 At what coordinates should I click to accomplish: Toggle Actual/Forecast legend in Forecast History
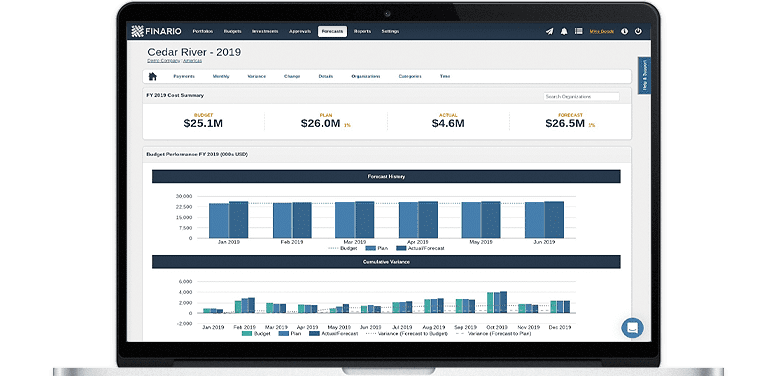(x=420, y=248)
